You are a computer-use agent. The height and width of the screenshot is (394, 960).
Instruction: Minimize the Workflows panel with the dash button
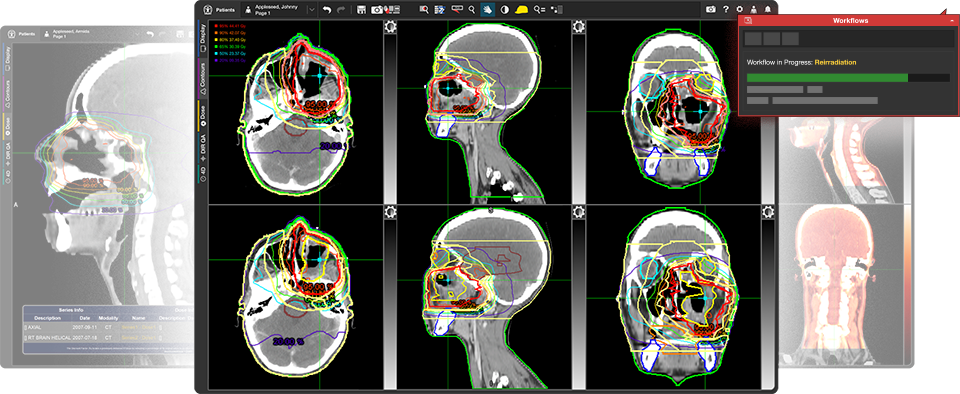(951, 21)
